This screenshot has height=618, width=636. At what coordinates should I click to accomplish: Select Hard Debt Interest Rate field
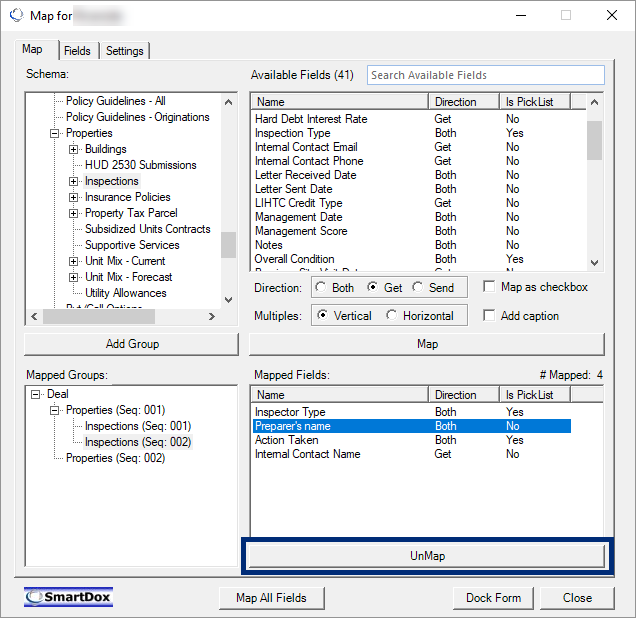(x=311, y=119)
